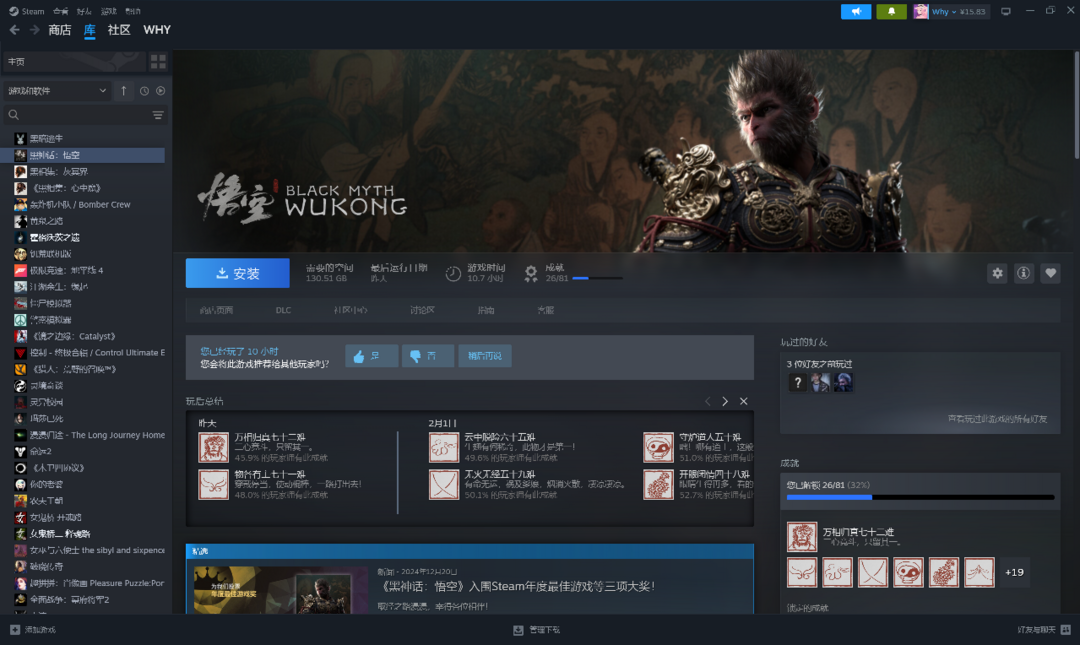Click the thumbs-up recommend button
The width and height of the screenshot is (1080, 645).
pos(371,356)
